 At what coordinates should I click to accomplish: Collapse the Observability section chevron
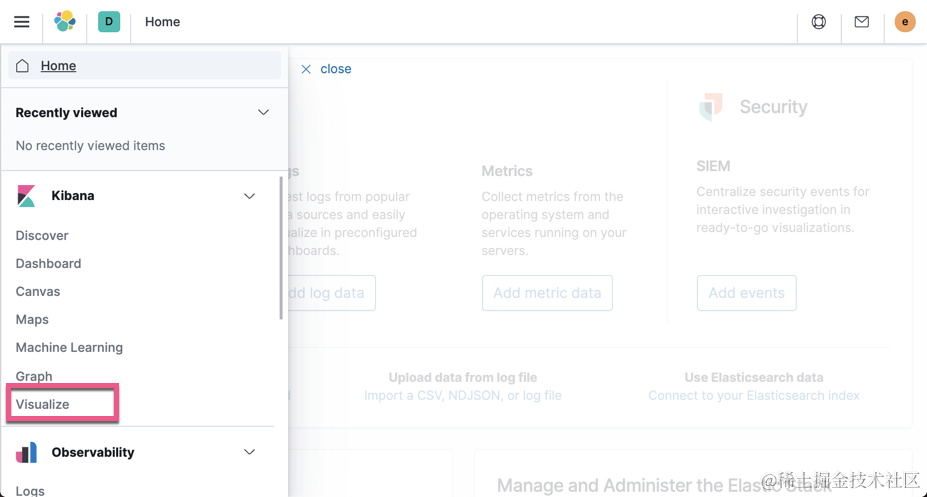(249, 452)
